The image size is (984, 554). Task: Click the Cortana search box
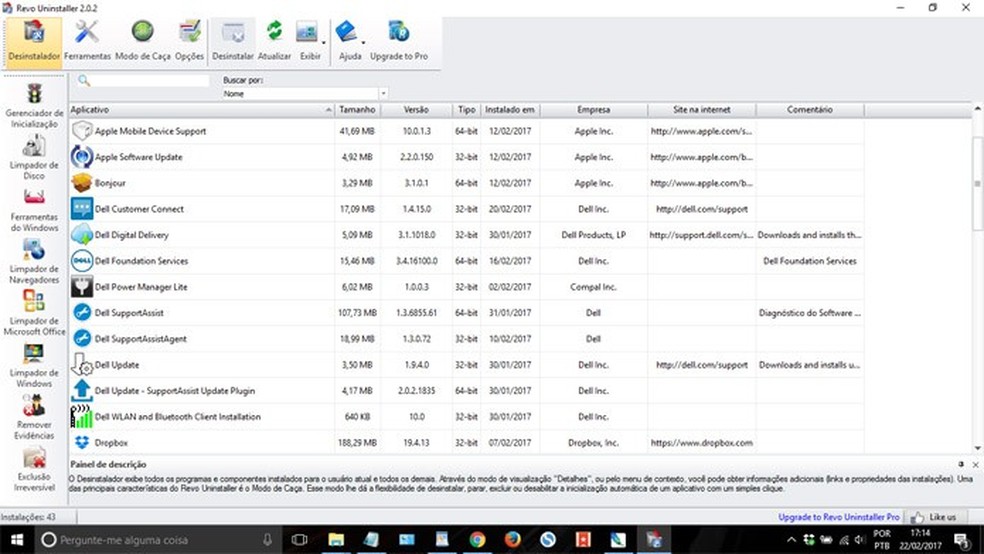coord(157,540)
